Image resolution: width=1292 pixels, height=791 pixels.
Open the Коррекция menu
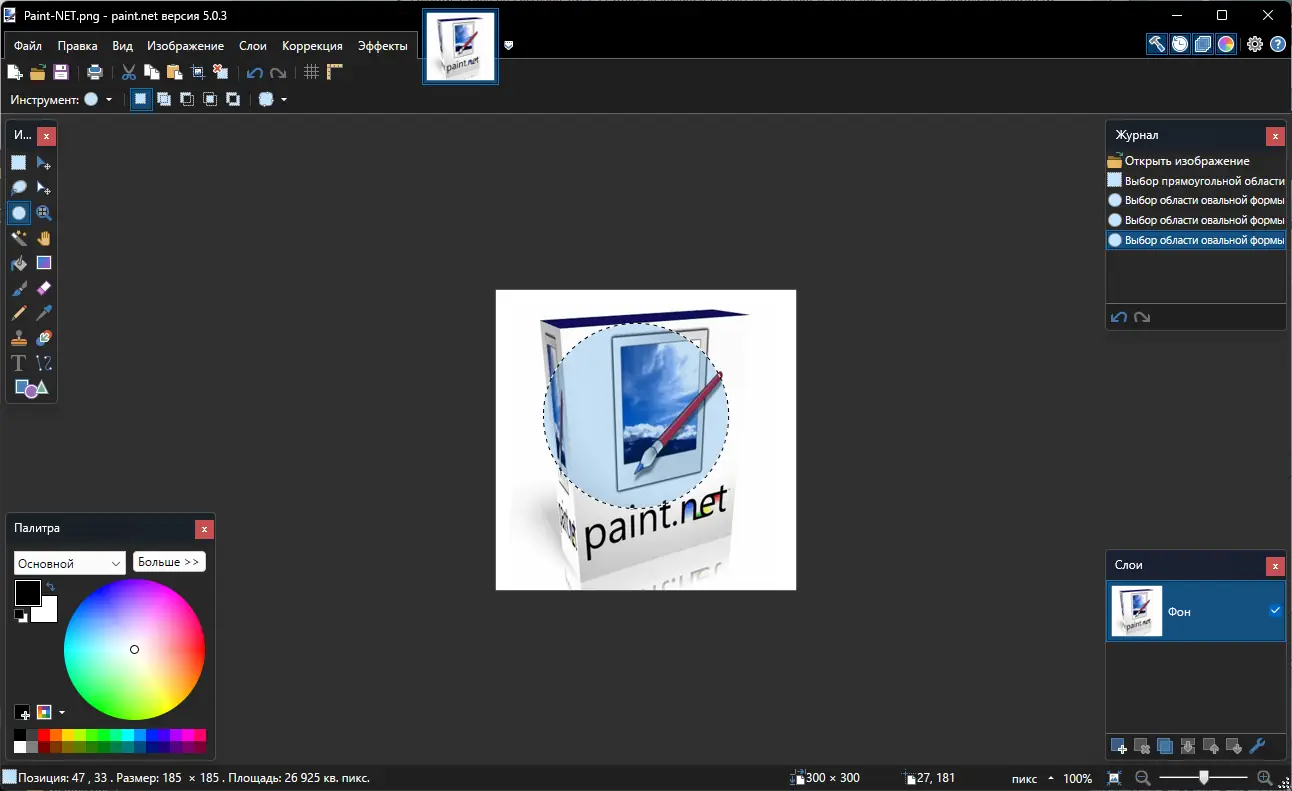312,46
